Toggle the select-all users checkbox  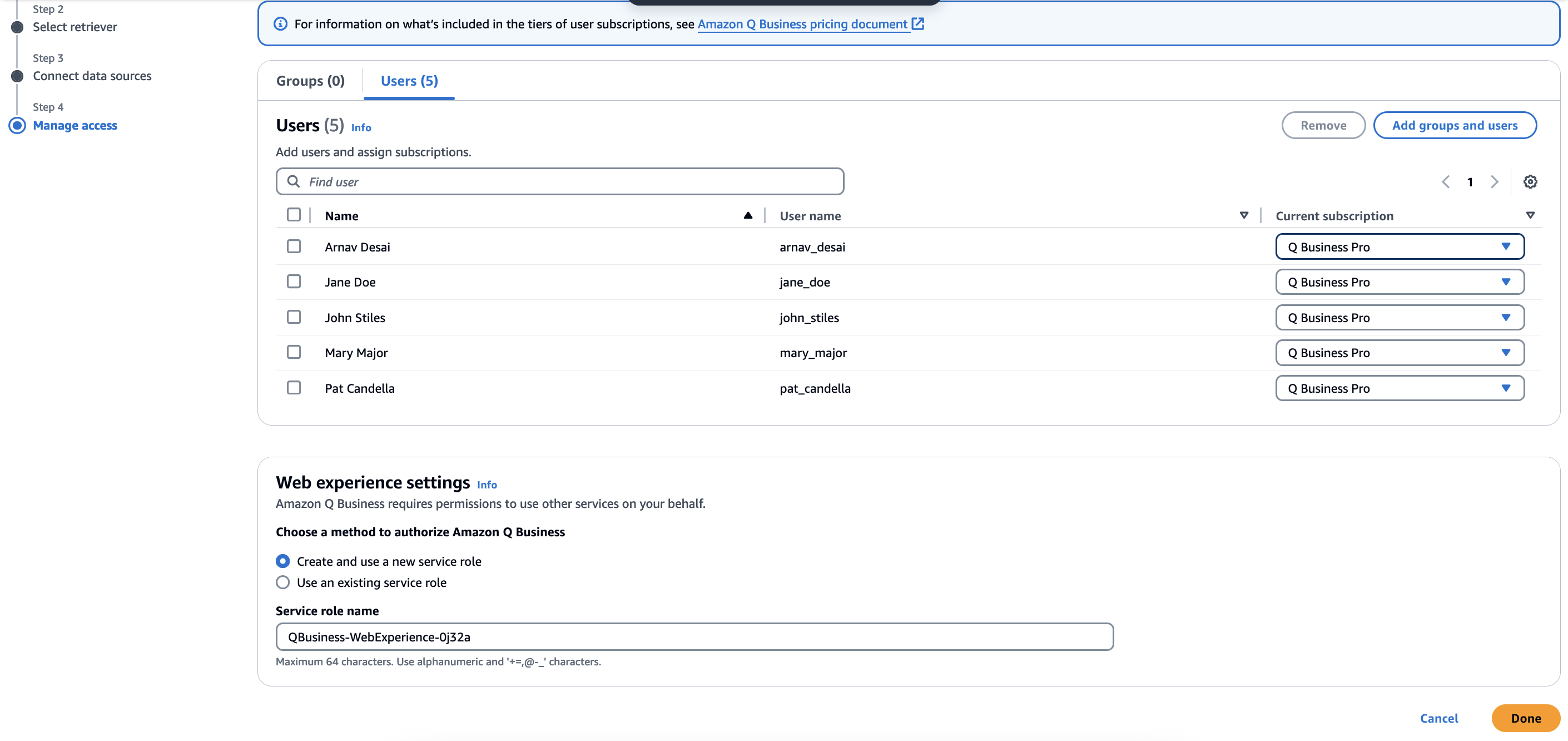[294, 215]
